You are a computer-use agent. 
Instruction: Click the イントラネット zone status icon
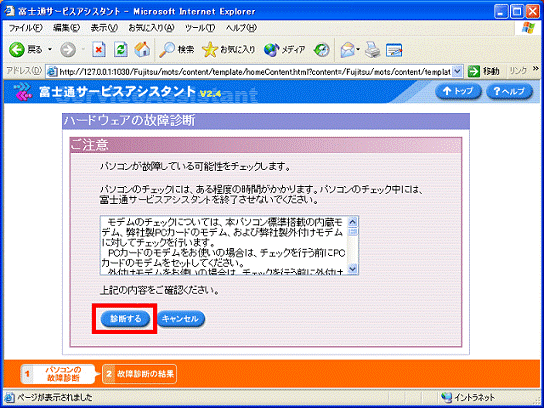click(447, 398)
